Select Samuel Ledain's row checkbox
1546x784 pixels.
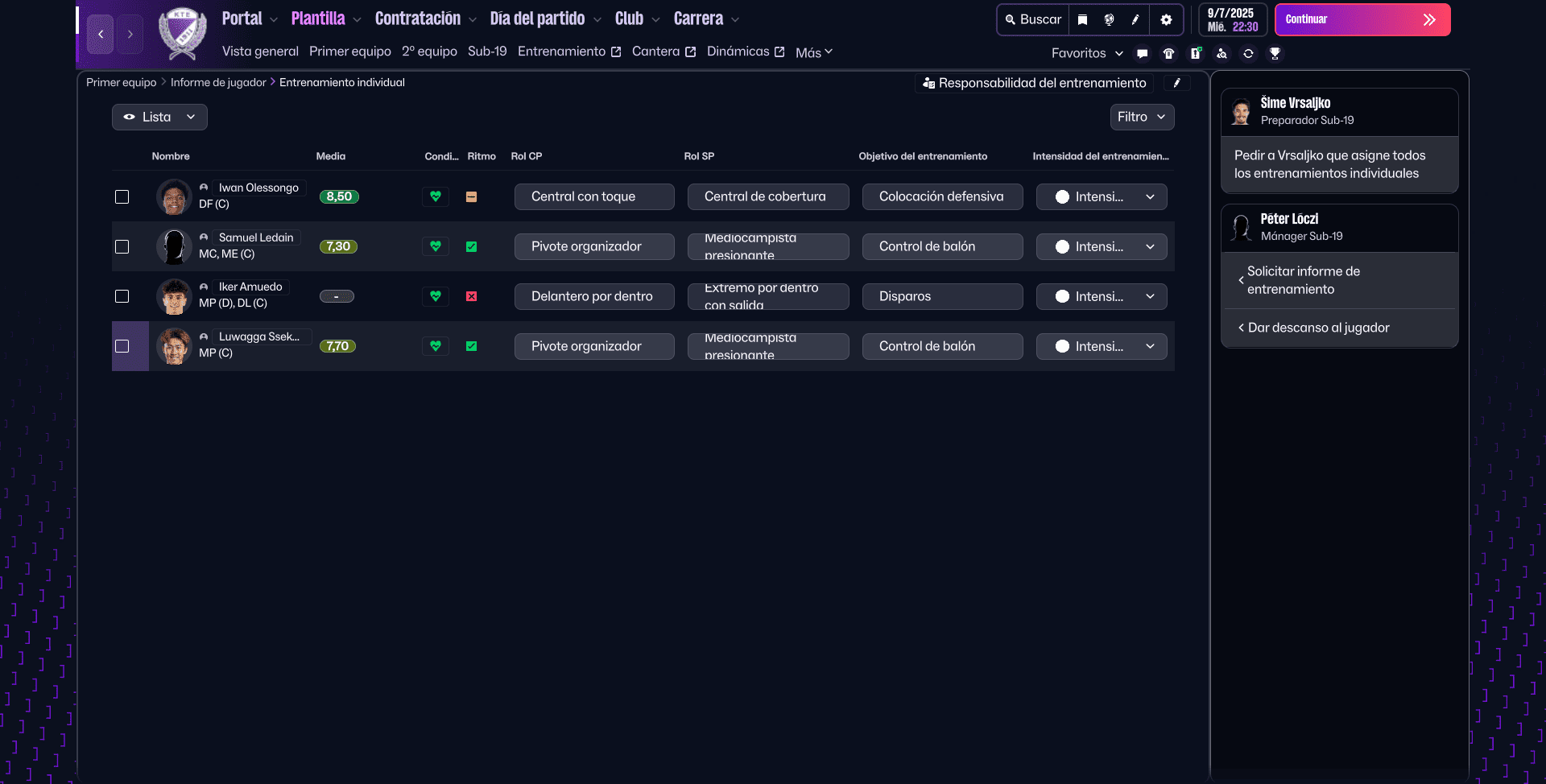(122, 247)
